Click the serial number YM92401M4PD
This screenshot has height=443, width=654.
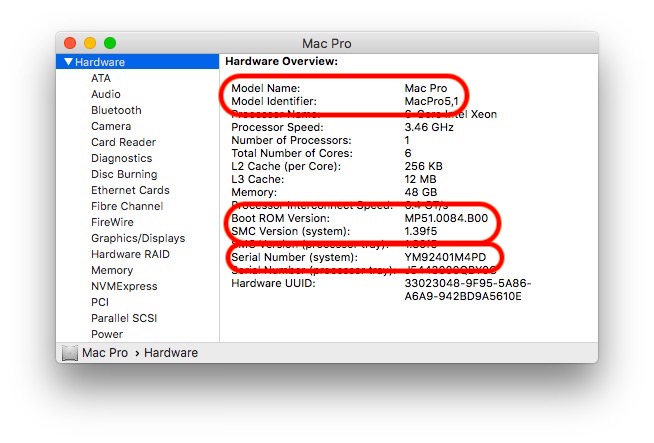point(445,257)
